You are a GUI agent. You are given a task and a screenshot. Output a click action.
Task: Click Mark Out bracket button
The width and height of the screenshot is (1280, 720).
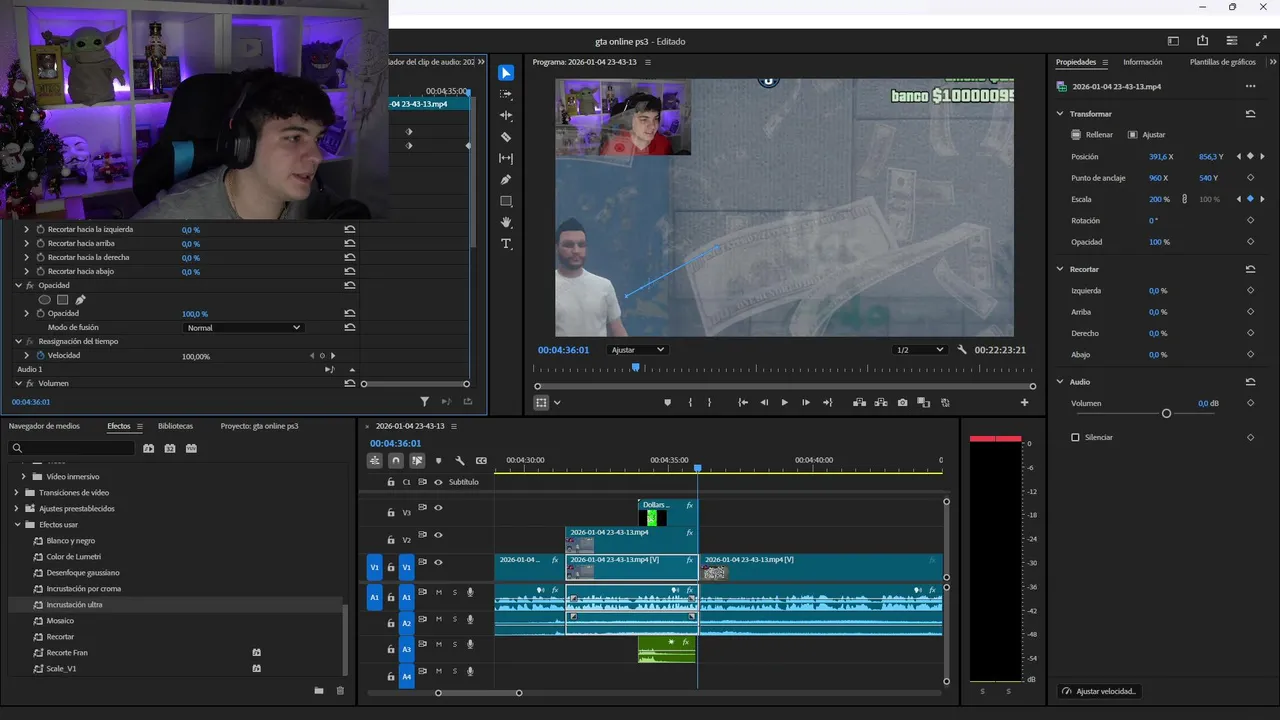[710, 402]
